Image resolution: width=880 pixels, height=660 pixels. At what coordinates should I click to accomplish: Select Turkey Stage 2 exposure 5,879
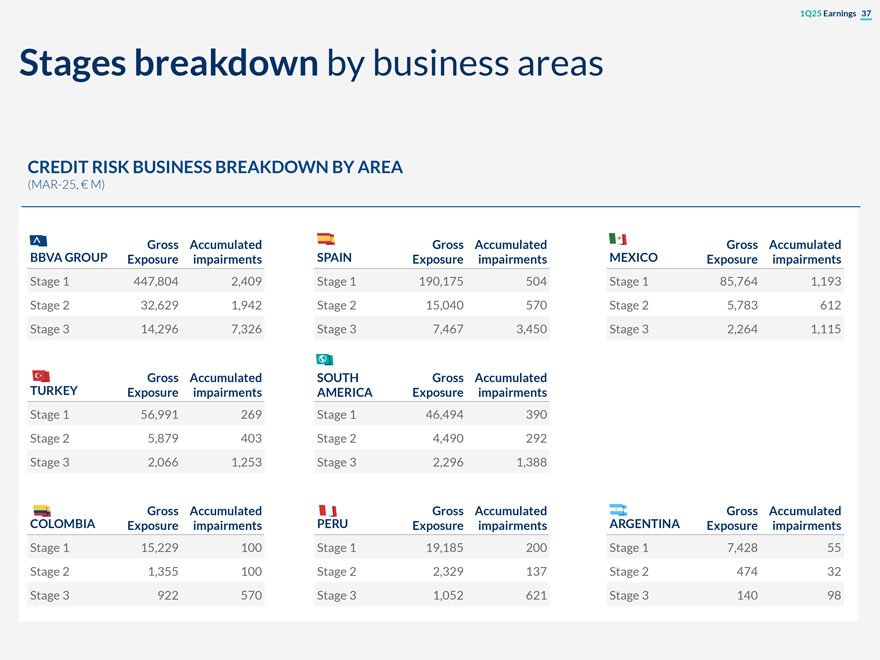coord(163,438)
